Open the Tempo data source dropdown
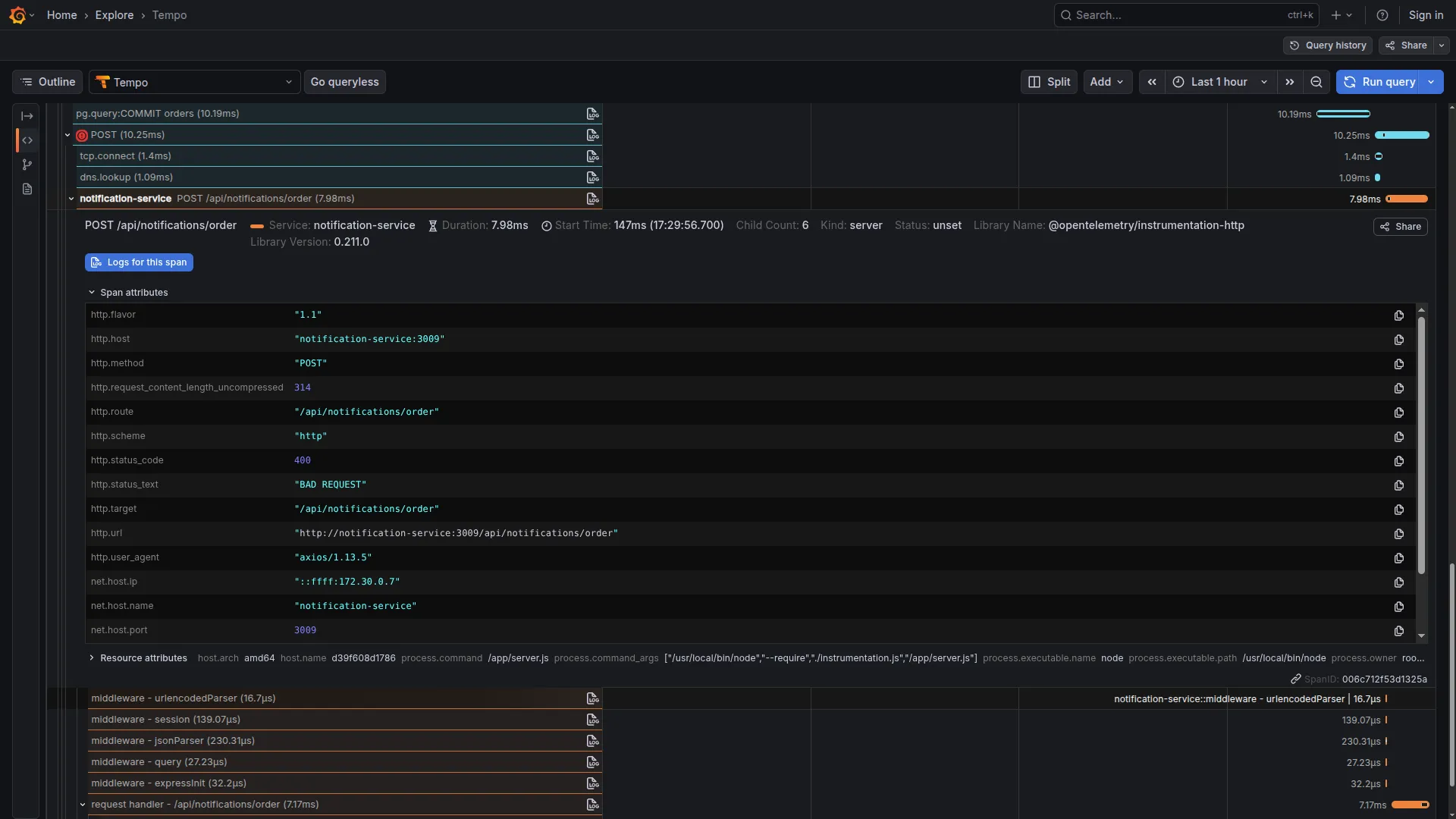The height and width of the screenshot is (819, 1456). coord(194,82)
